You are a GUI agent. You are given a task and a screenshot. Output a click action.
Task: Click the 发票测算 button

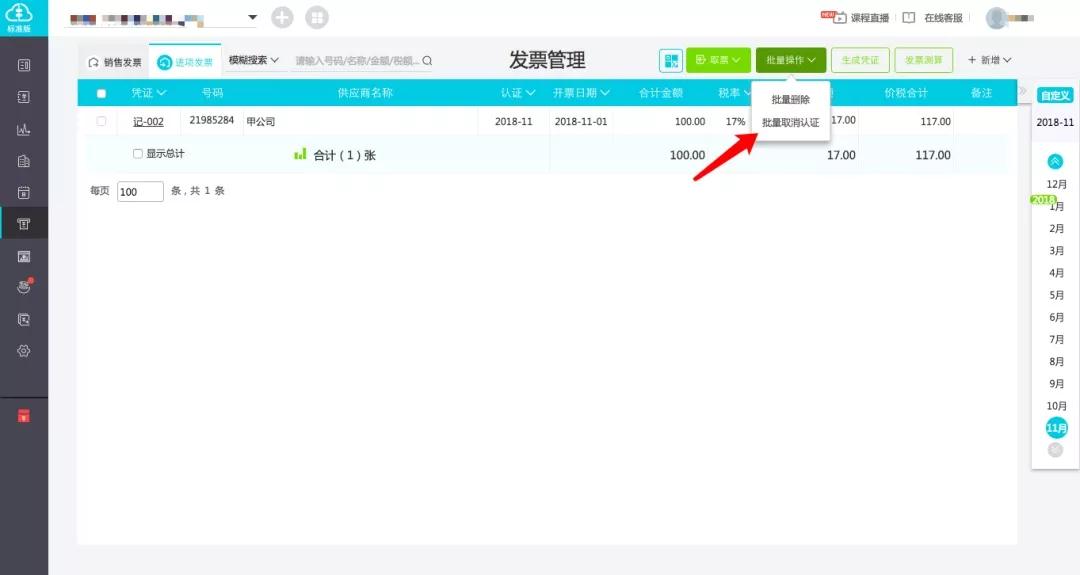pyautogui.click(x=924, y=60)
